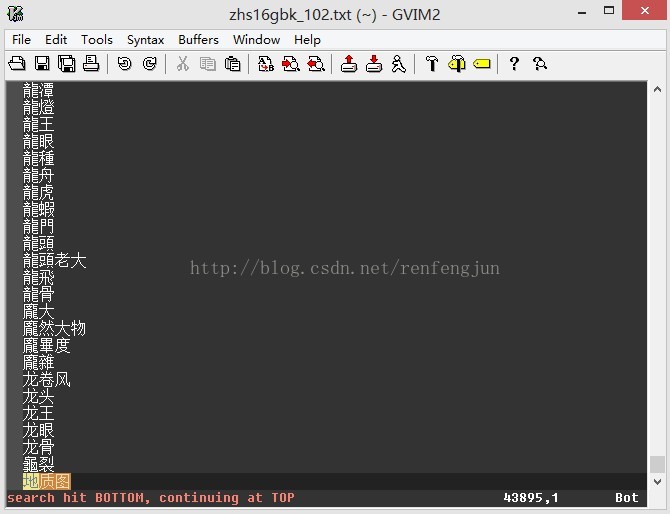Click the line 龍頭老大

(x=55, y=260)
